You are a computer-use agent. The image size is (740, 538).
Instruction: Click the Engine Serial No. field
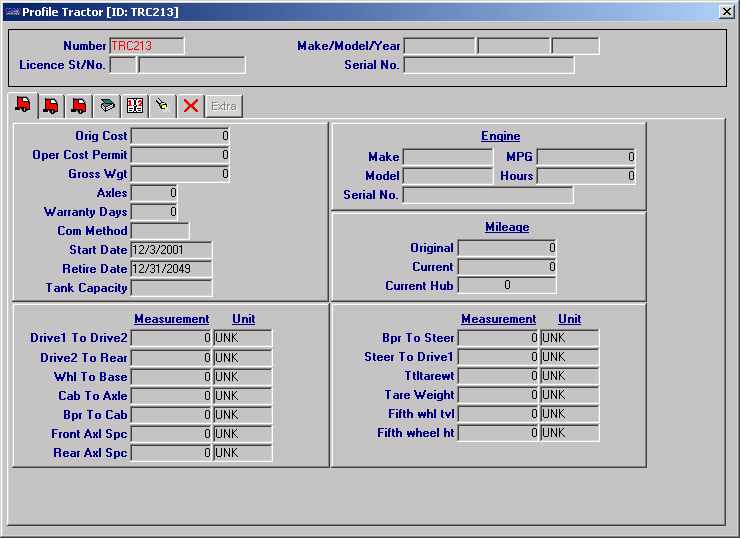coord(488,195)
